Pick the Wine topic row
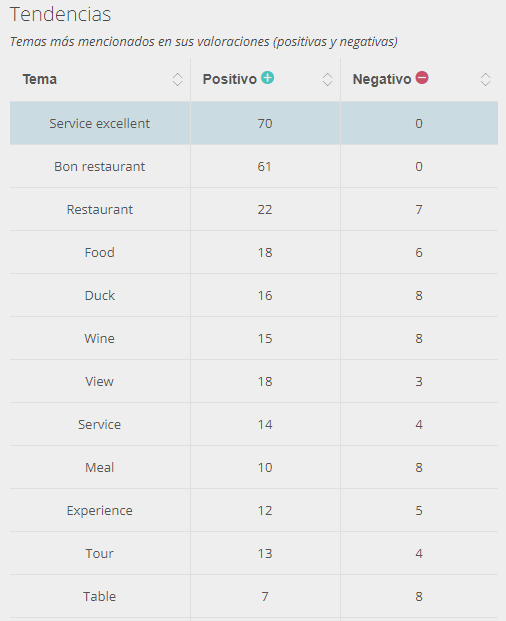This screenshot has width=506, height=621. pyautogui.click(x=254, y=338)
